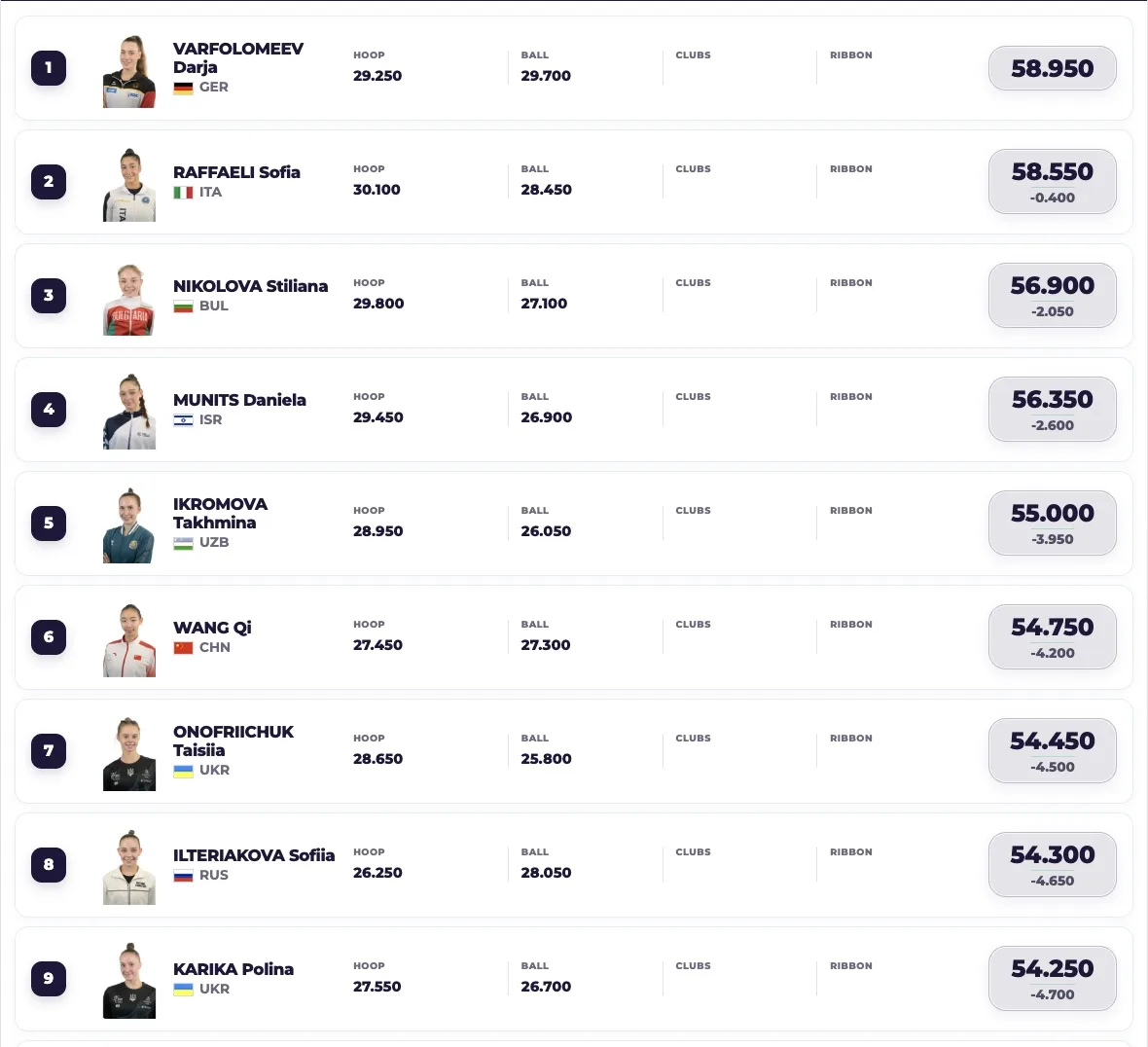Click the NIKOLOVA Stiliana name
1148x1047 pixels.
click(250, 285)
